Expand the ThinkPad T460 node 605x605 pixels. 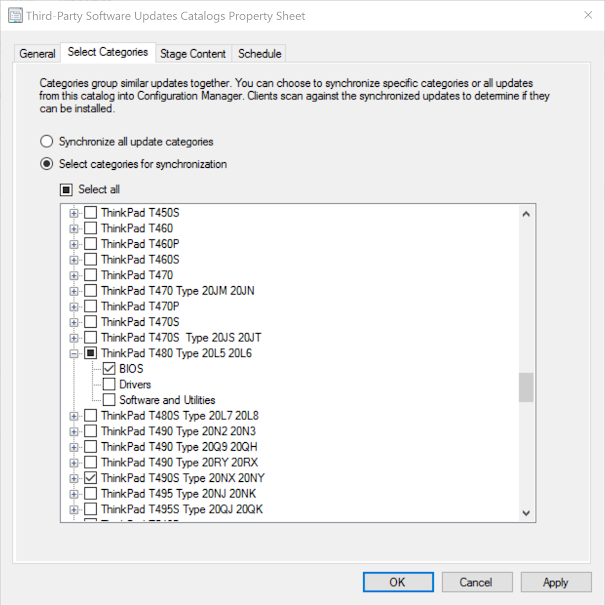coord(74,228)
